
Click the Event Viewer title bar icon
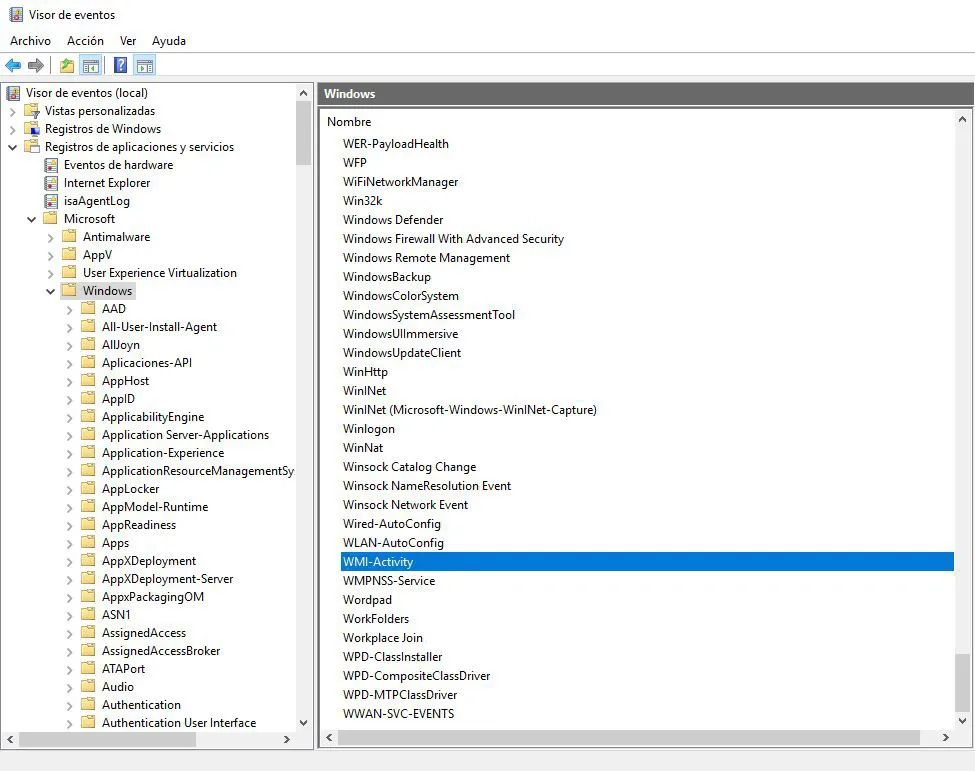point(16,14)
